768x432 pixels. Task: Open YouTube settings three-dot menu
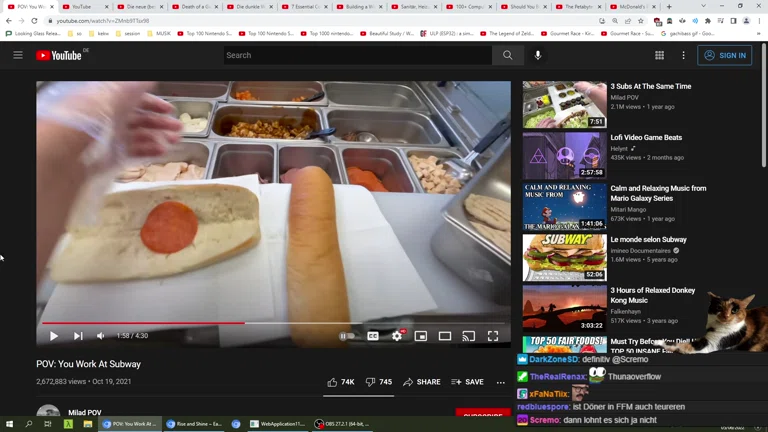[x=683, y=55]
